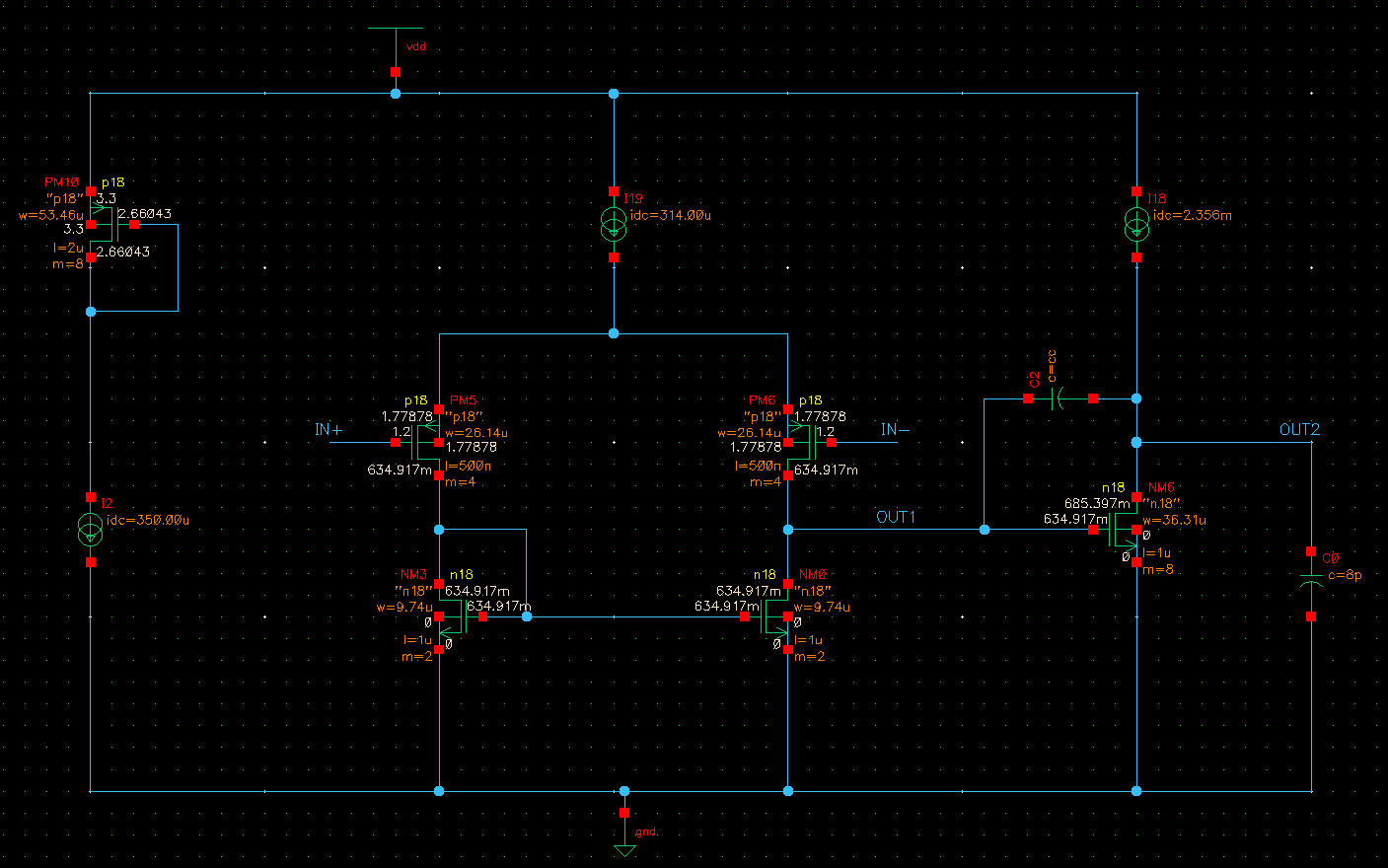Click the idc=350.00u parameter text
The image size is (1388, 868).
point(148,520)
